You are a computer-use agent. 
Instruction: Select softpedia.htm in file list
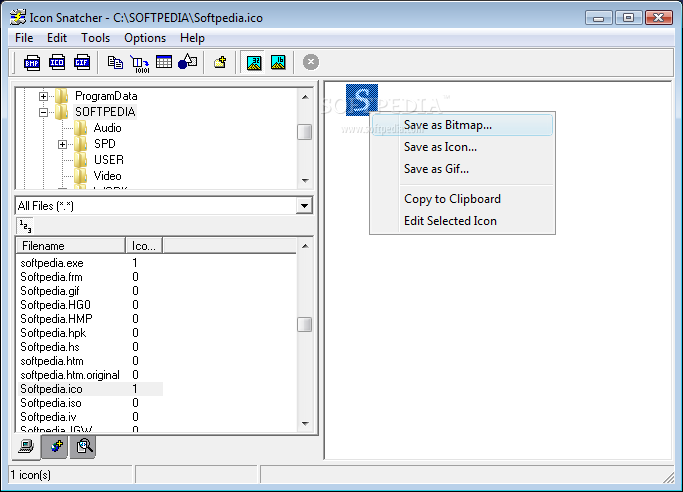pyautogui.click(x=51, y=361)
